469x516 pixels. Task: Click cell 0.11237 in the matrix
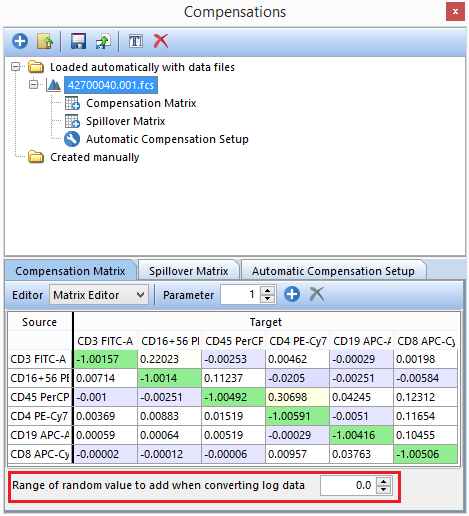(233, 378)
